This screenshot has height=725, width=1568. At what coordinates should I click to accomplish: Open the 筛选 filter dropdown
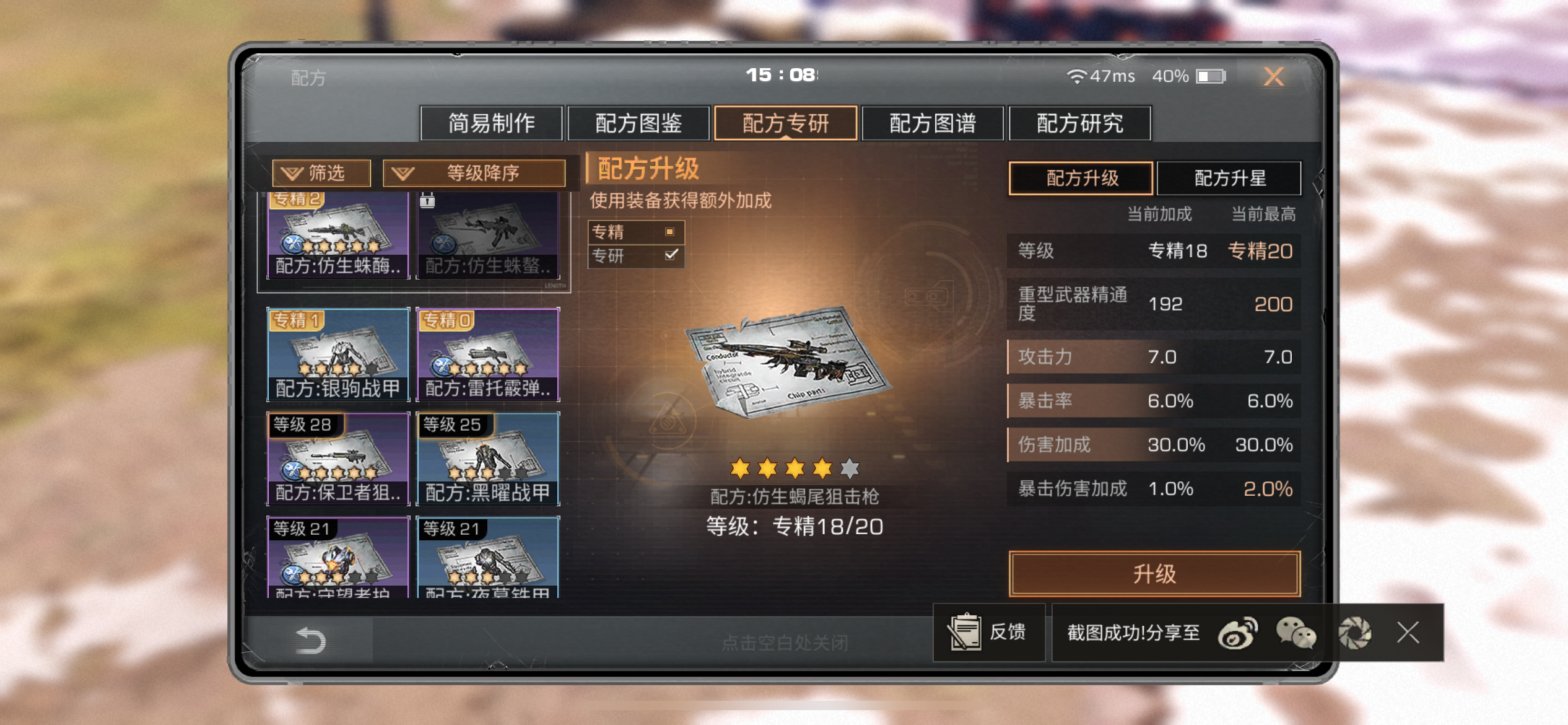[321, 173]
